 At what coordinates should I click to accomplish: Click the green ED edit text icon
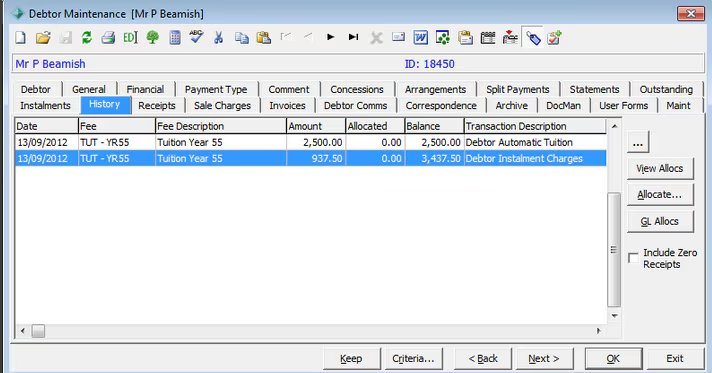130,38
